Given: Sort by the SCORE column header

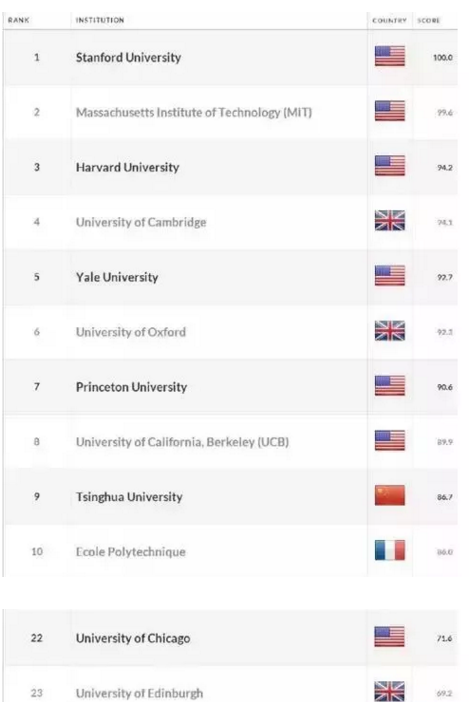Looking at the screenshot, I should pos(429,21).
